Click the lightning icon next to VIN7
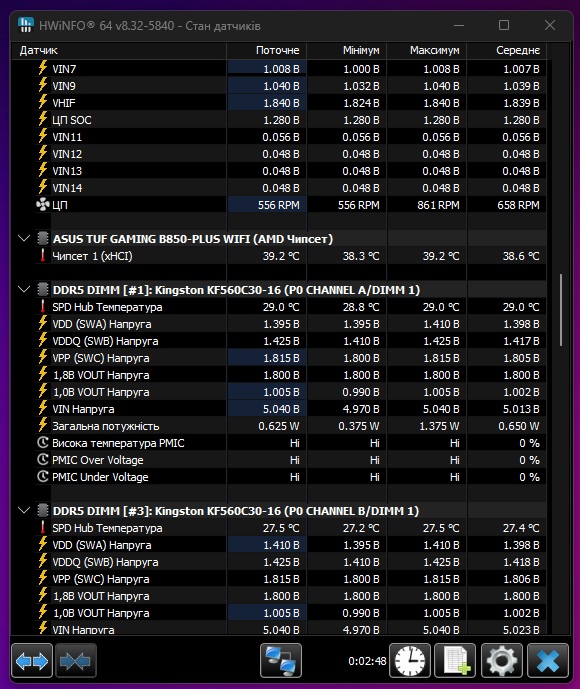Screen dimensions: 580x689 pyautogui.click(x=43, y=69)
